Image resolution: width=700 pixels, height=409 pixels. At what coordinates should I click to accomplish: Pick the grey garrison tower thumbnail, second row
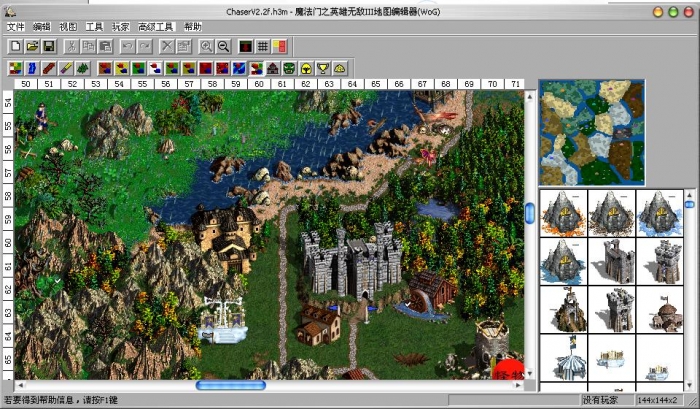click(x=612, y=262)
